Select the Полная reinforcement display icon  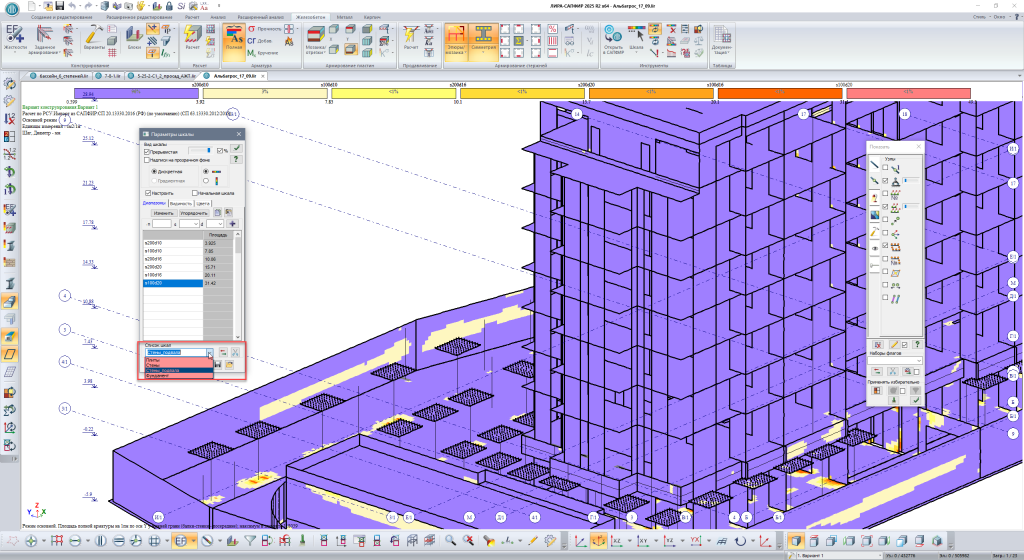tap(233, 36)
